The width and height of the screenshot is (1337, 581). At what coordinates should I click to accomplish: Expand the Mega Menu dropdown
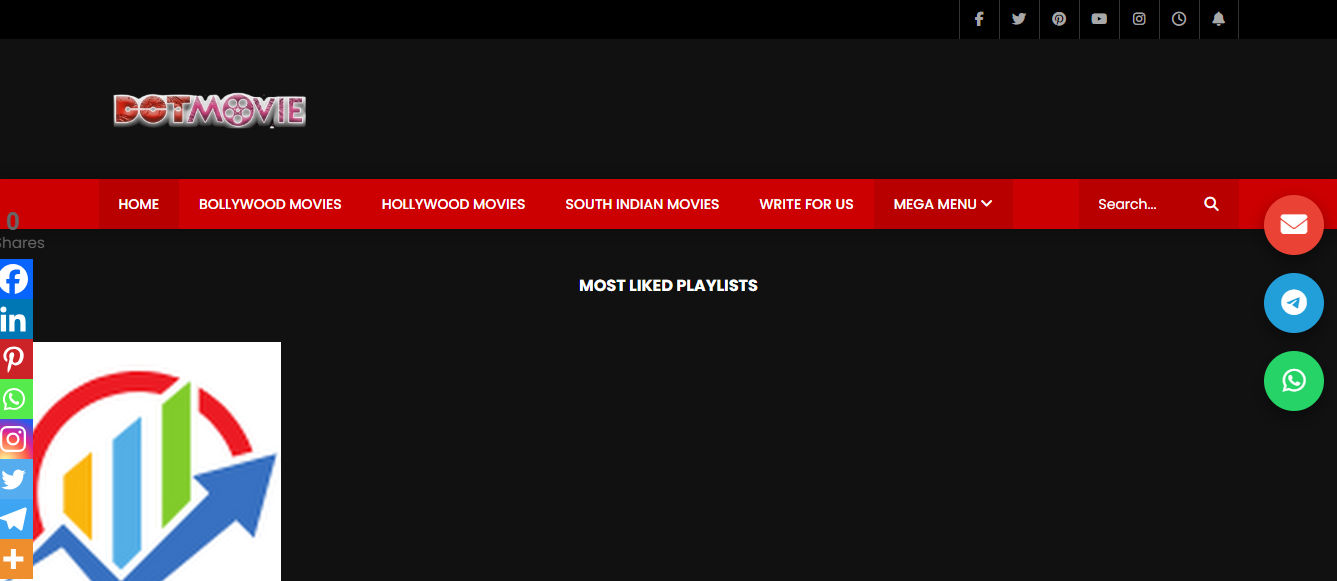943,204
